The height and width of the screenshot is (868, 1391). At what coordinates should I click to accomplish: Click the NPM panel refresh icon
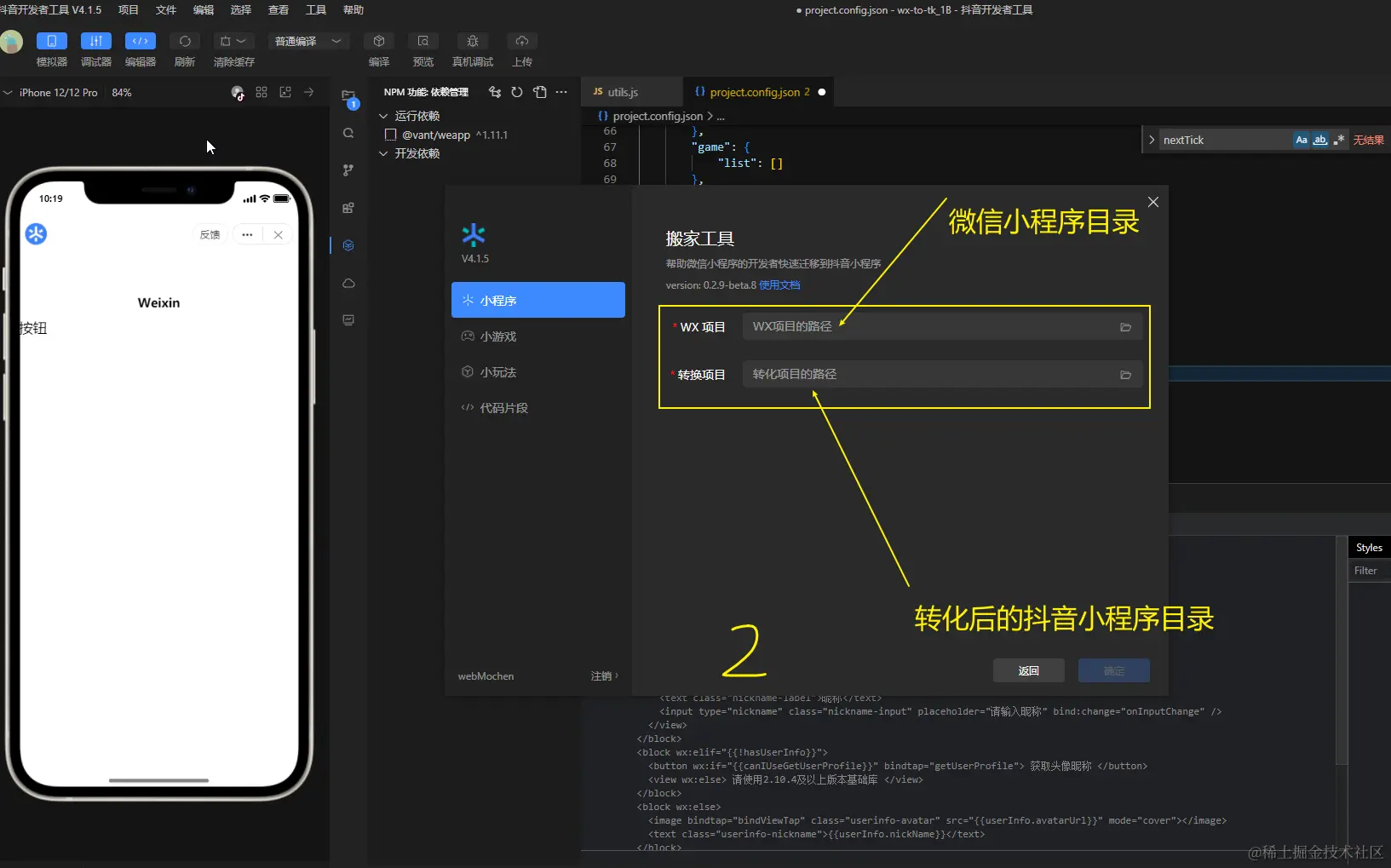tap(517, 92)
